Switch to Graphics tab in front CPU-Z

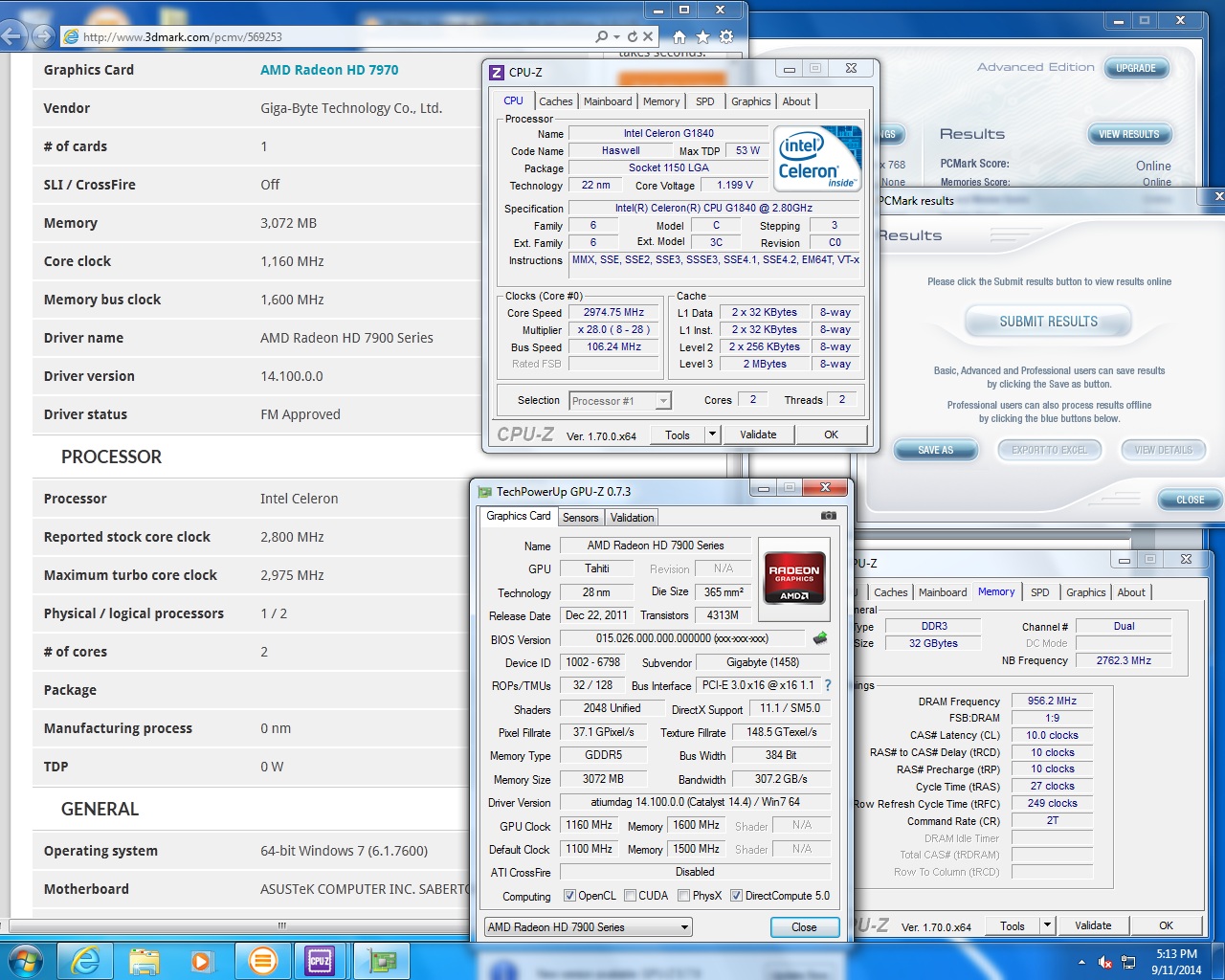coord(751,101)
